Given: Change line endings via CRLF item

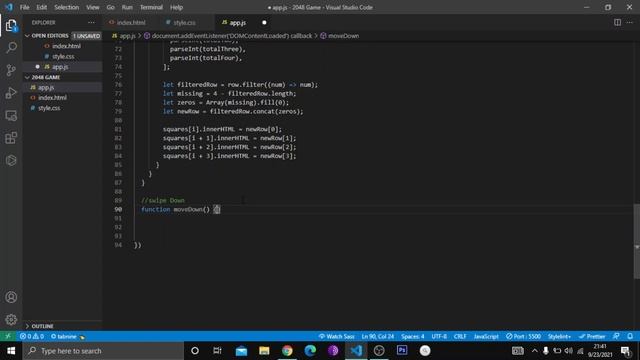Looking at the screenshot, I should [460, 336].
